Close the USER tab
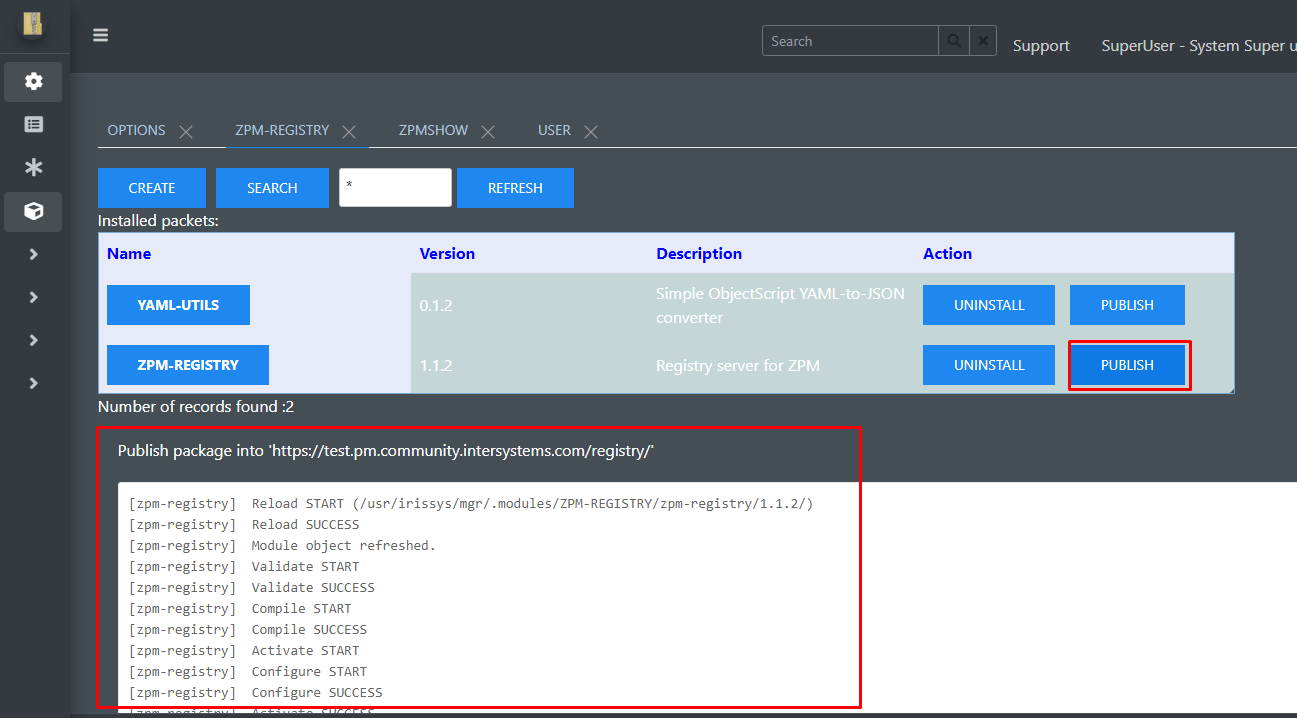Image resolution: width=1297 pixels, height=718 pixels. click(591, 131)
